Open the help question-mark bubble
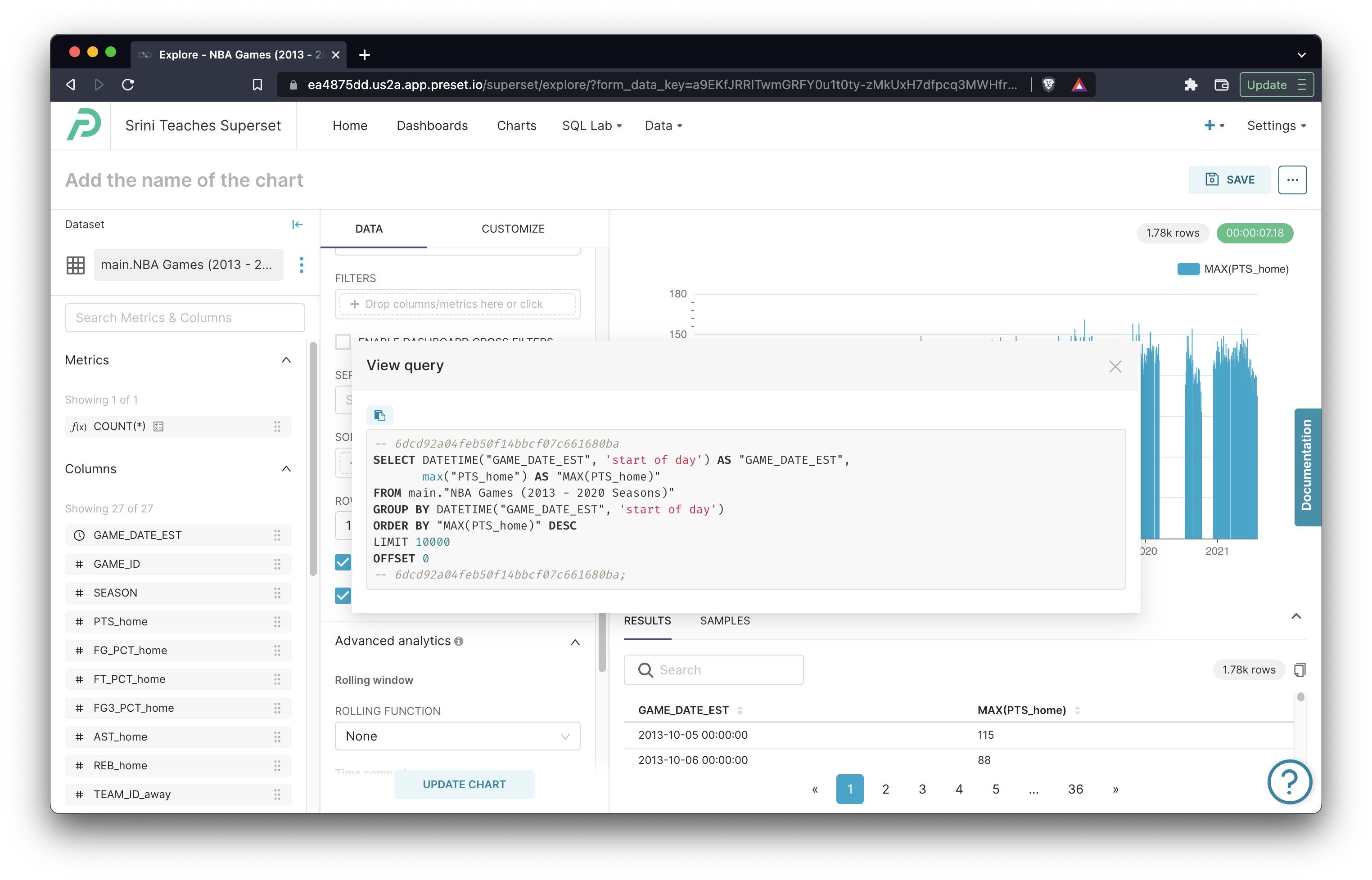1372x880 pixels. [x=1289, y=782]
